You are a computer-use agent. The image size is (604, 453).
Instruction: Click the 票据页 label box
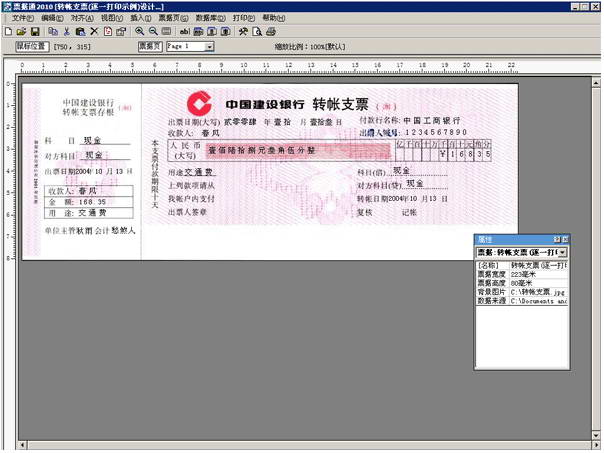click(x=150, y=47)
